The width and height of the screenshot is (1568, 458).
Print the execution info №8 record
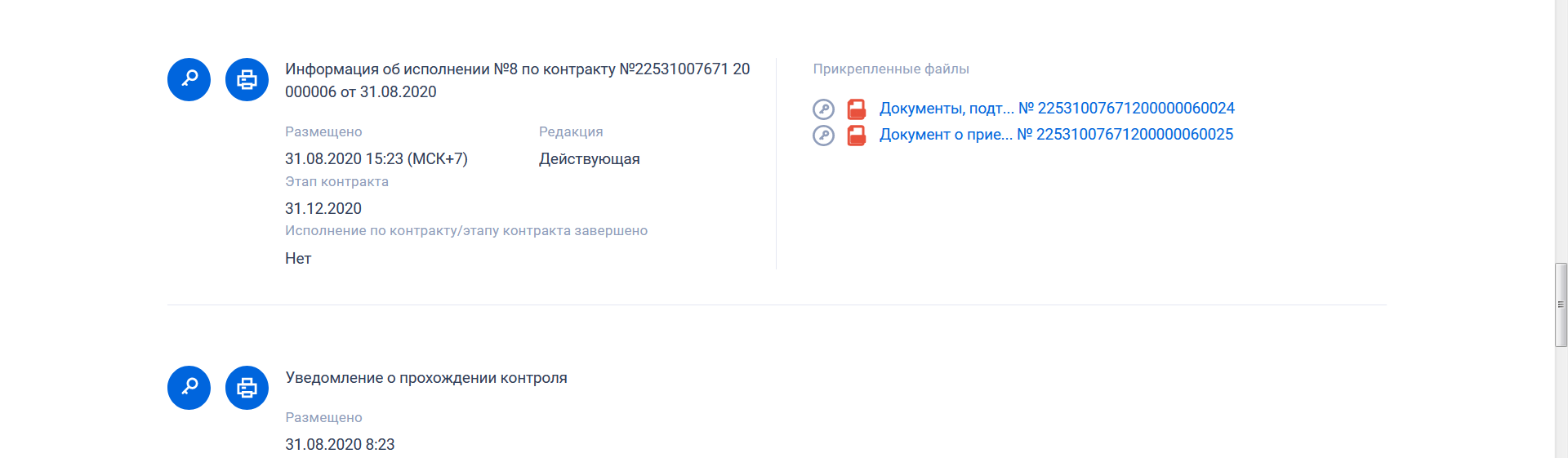click(x=247, y=79)
